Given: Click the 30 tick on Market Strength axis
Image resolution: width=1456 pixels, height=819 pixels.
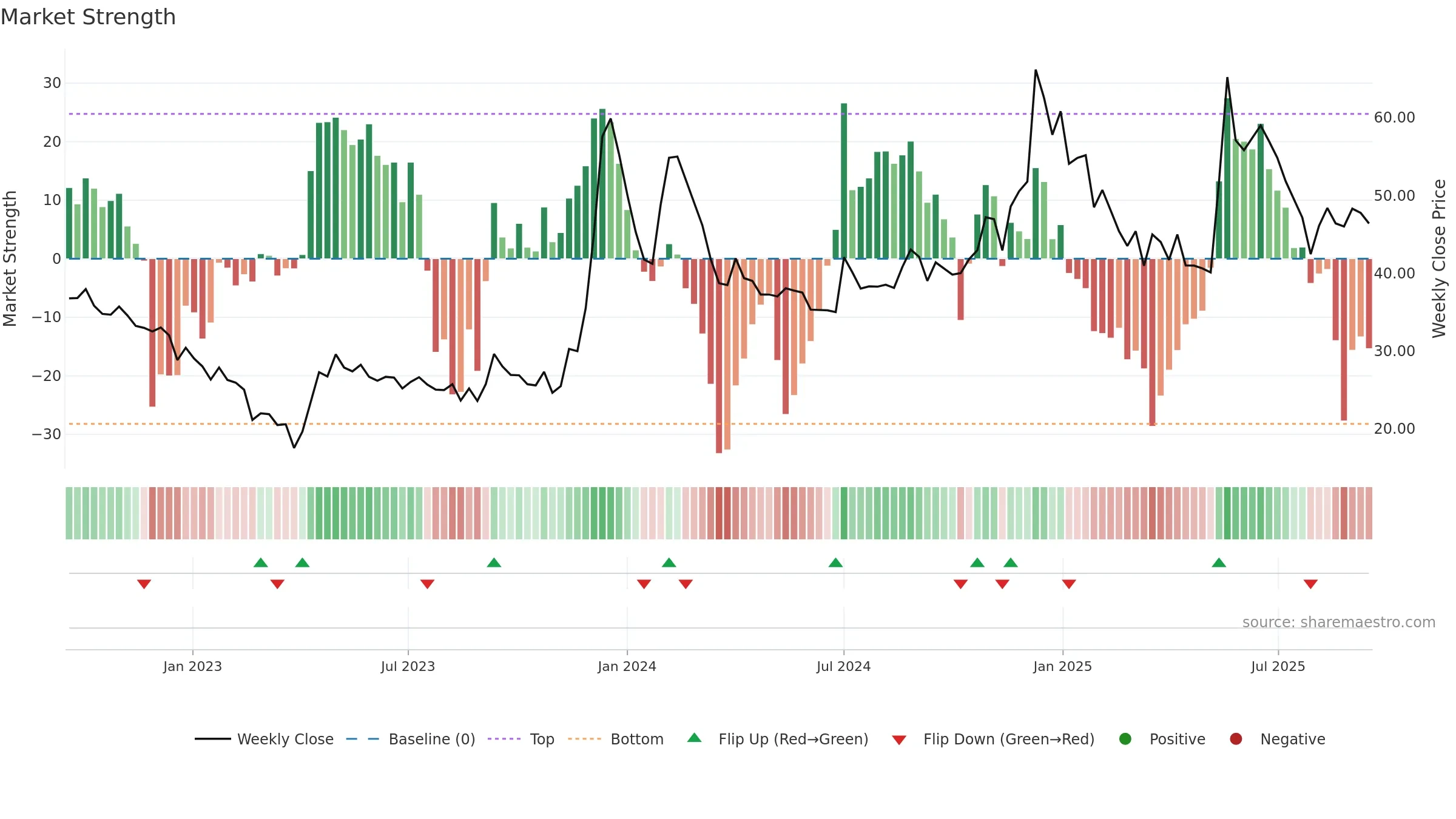Looking at the screenshot, I should pos(52,83).
